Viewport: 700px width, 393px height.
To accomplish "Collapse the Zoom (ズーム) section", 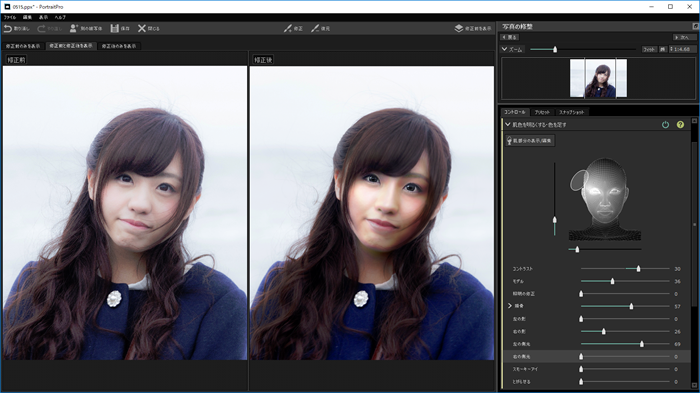I will point(504,49).
